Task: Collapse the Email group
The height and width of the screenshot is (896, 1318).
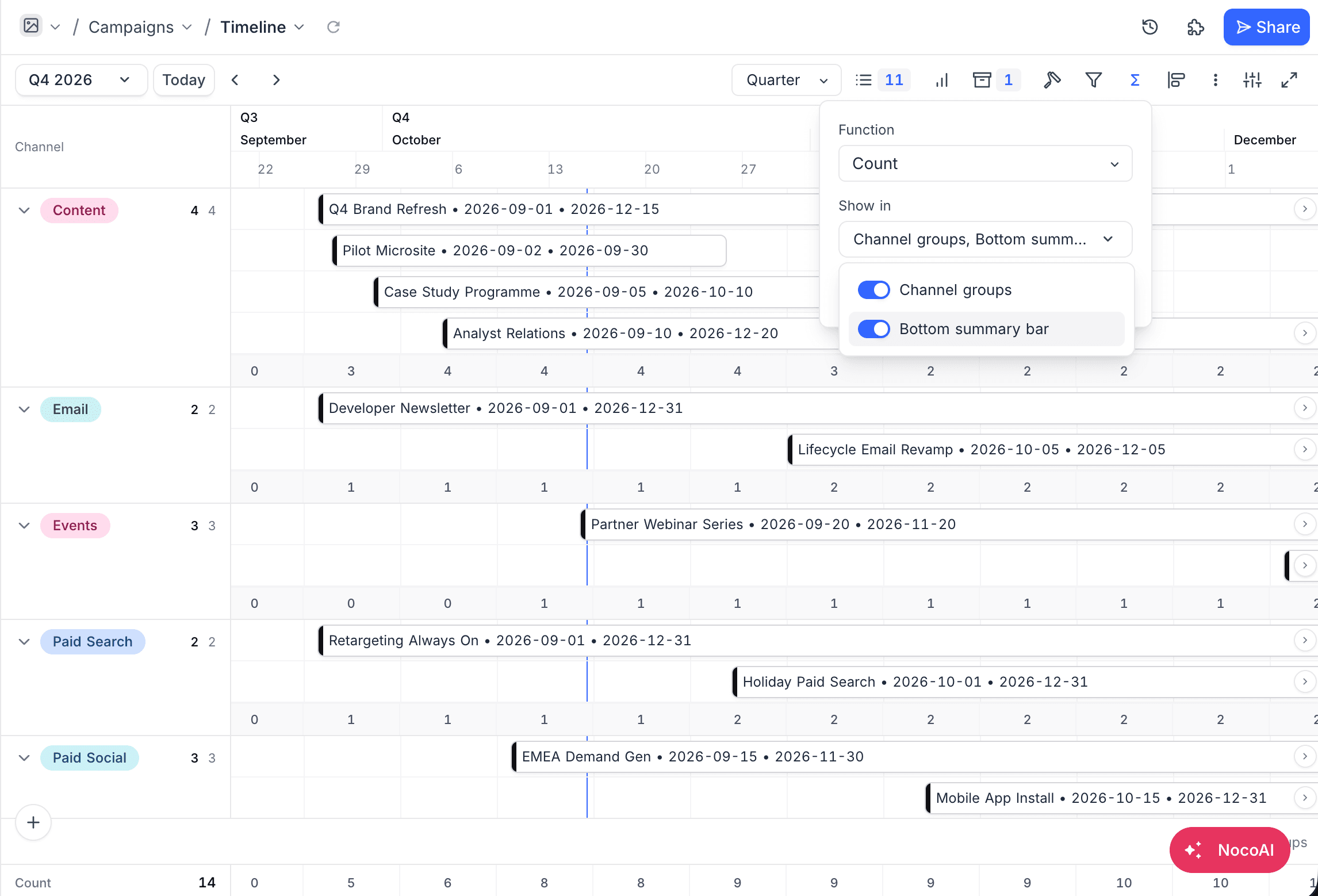Action: point(24,409)
